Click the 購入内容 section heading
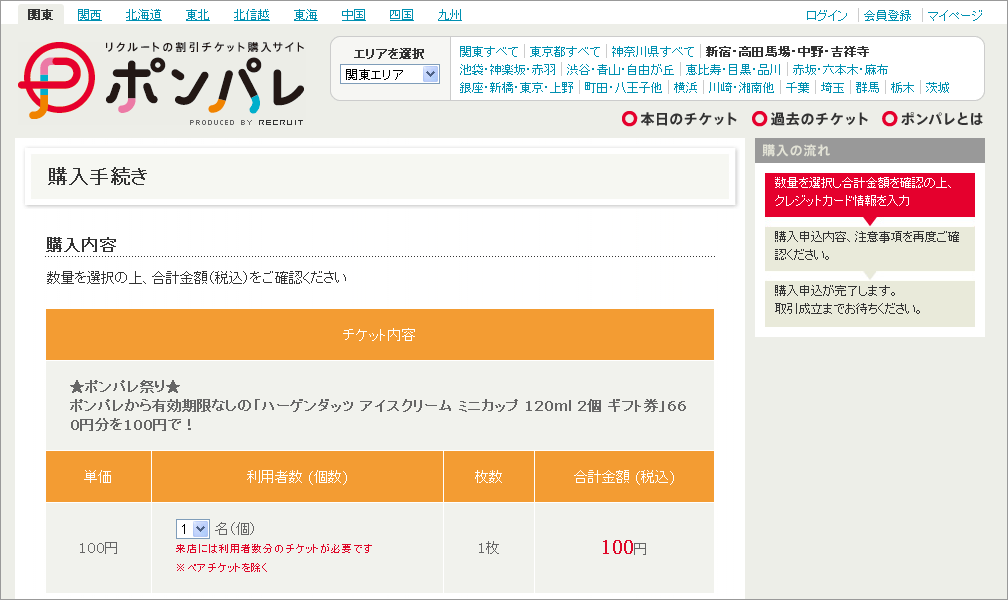The width and height of the screenshot is (1008, 600). [x=81, y=244]
